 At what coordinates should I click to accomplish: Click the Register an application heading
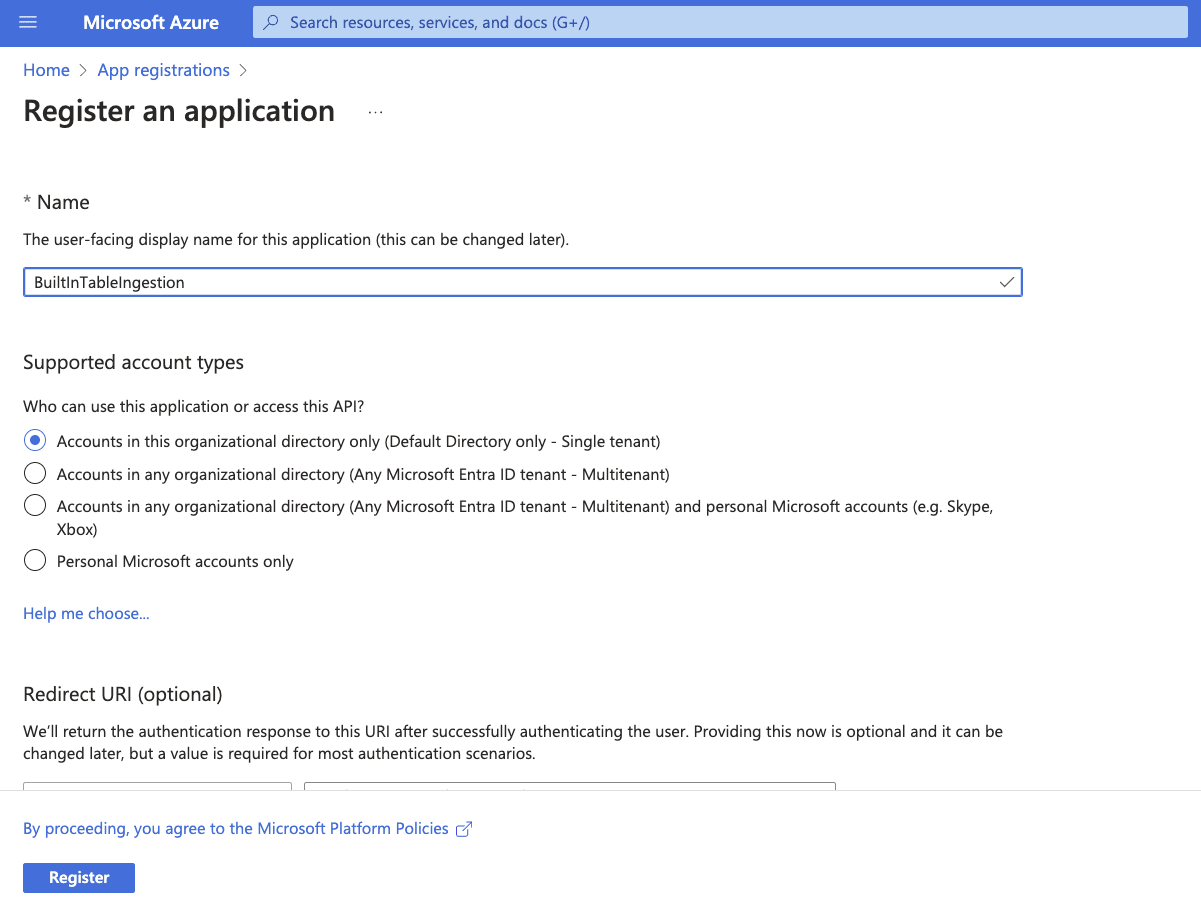pos(179,111)
